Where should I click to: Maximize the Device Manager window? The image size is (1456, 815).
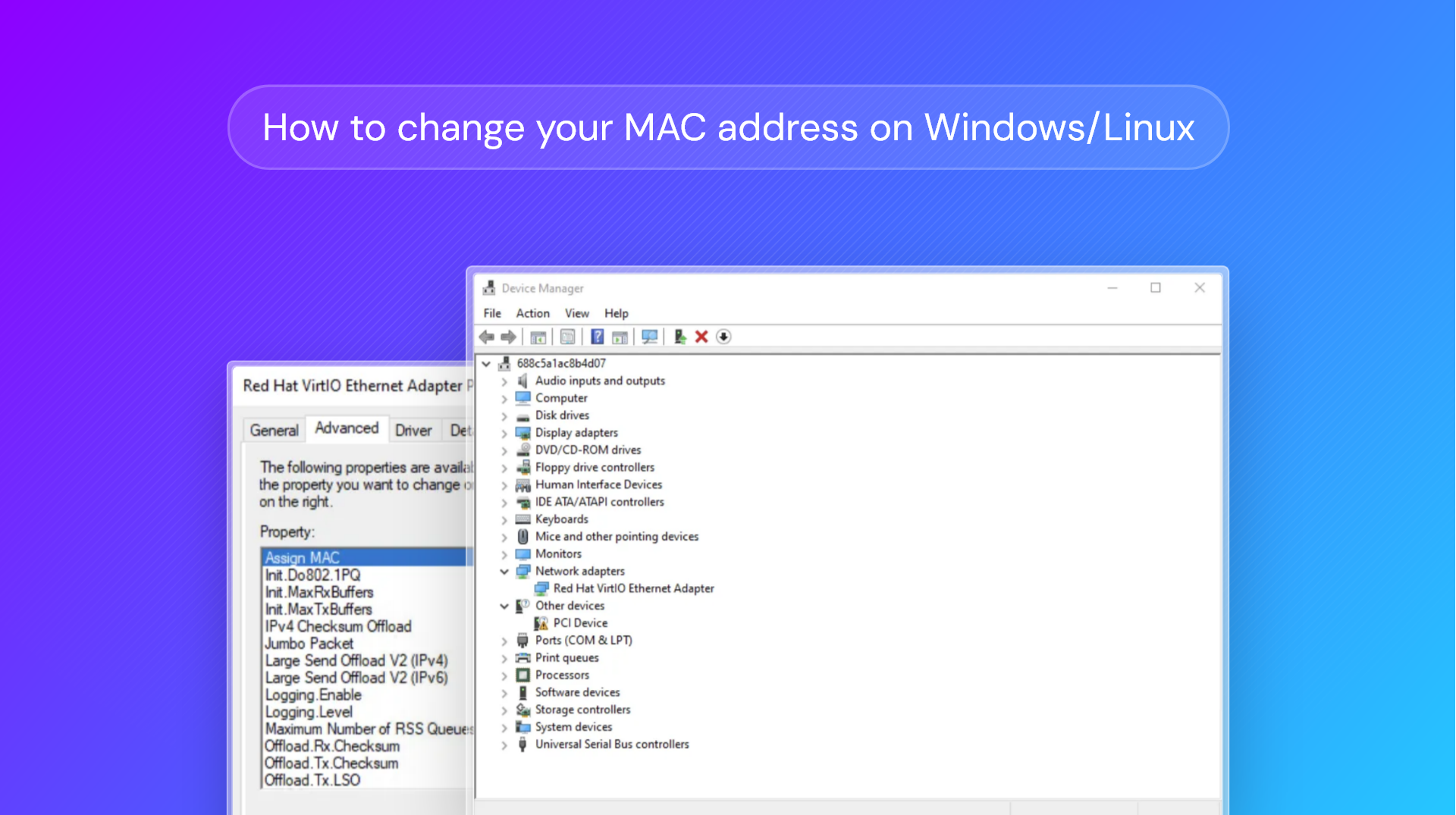click(1156, 288)
